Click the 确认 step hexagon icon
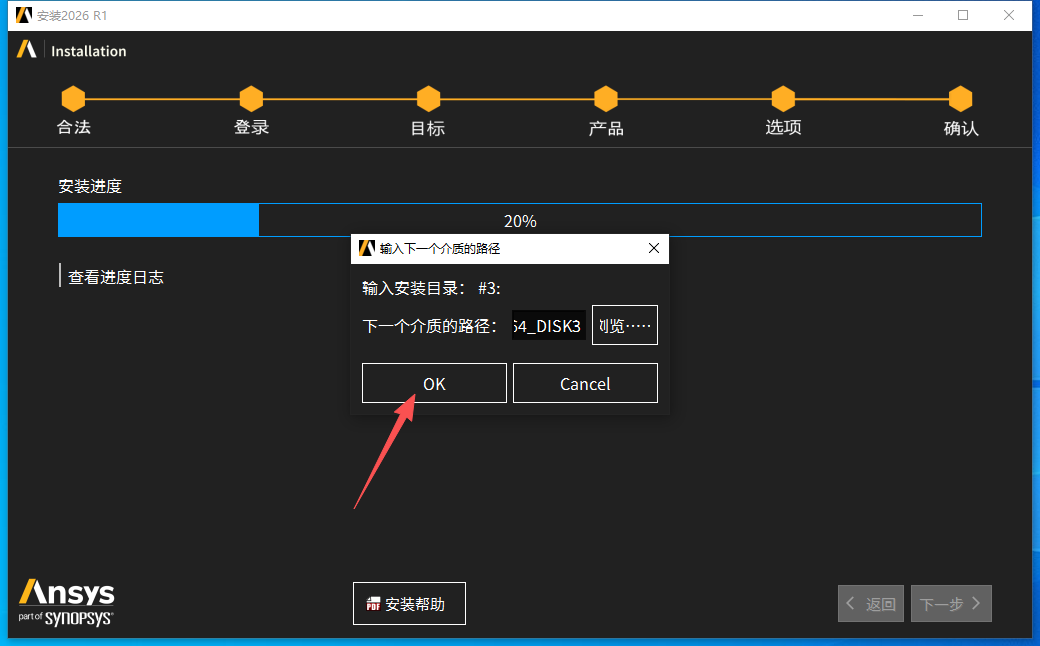Image resolution: width=1040 pixels, height=646 pixels. pos(960,100)
